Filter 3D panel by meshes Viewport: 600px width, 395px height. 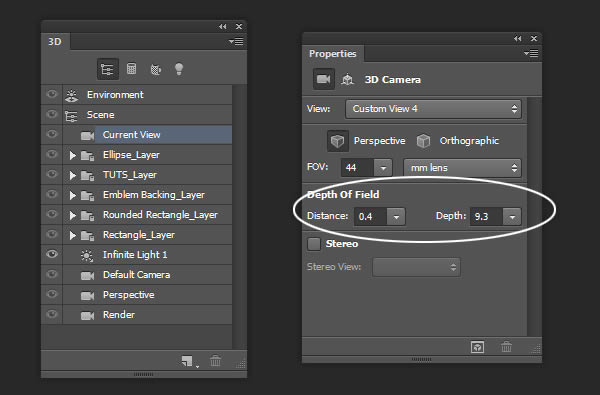coord(131,69)
